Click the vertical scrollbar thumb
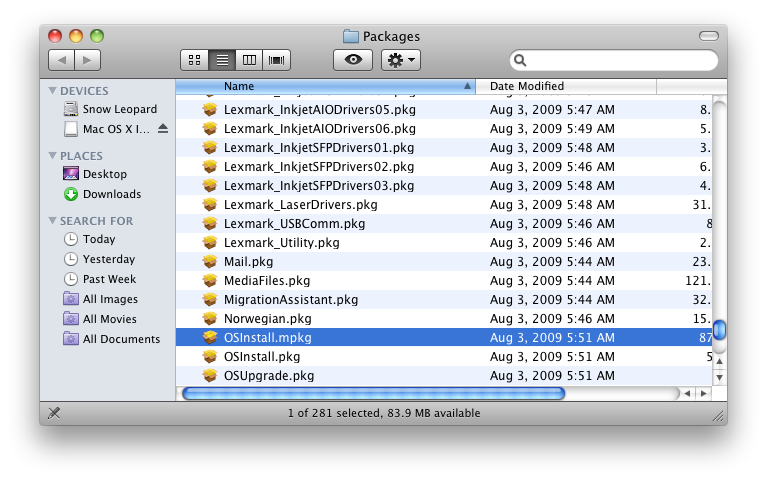Screen dimensions: 767x480 click(719, 329)
